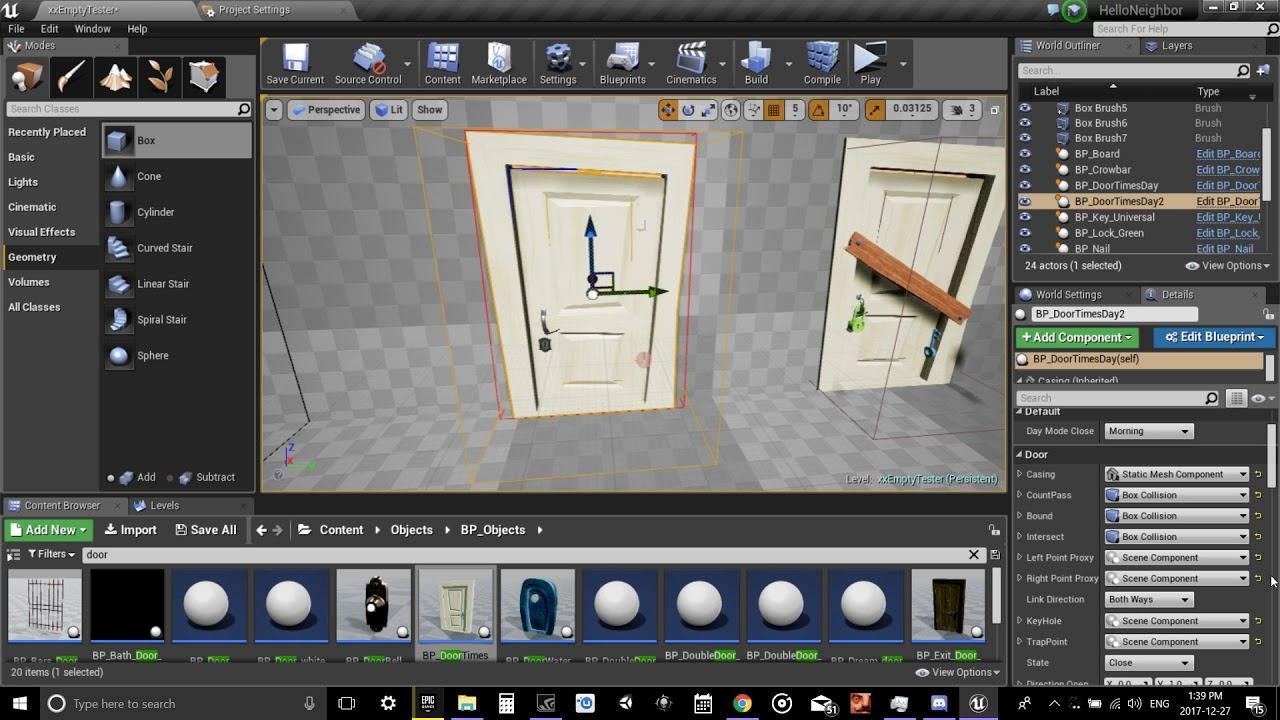Viewport: 1280px width, 720px height.
Task: Select the Paint mode brush icon
Action: pos(71,77)
